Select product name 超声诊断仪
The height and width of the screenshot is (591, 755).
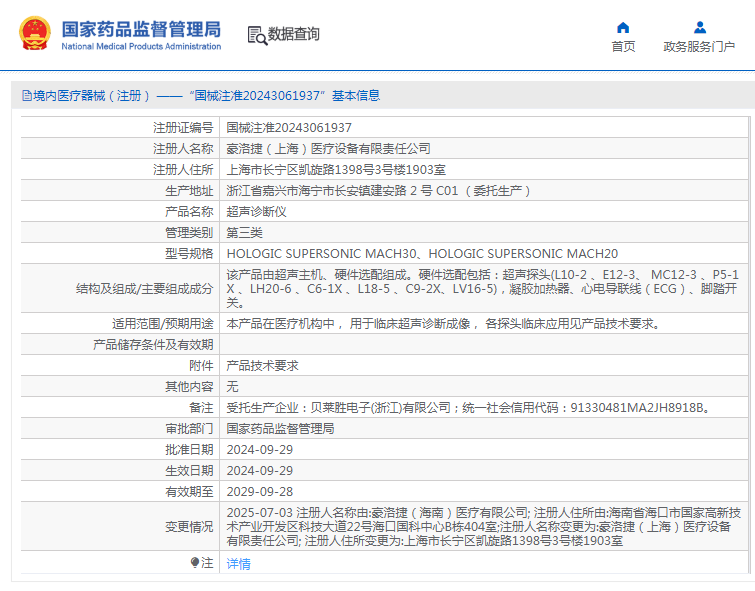tap(256, 212)
